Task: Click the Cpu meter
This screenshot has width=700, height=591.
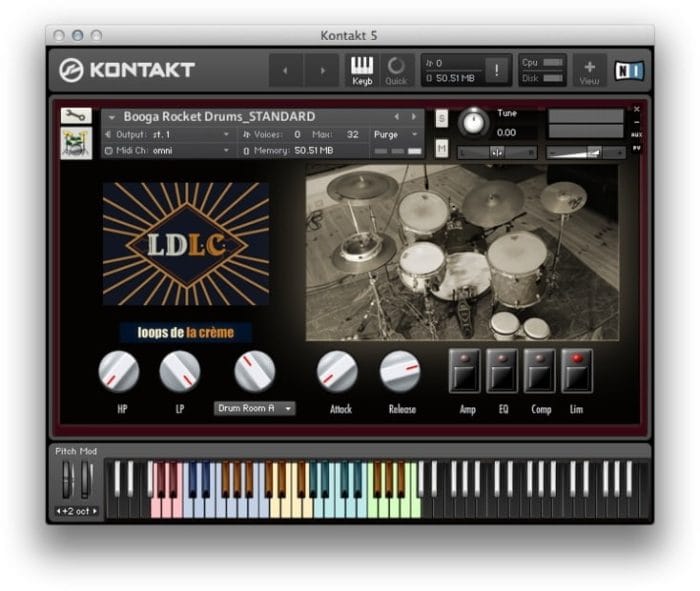Action: (542, 62)
